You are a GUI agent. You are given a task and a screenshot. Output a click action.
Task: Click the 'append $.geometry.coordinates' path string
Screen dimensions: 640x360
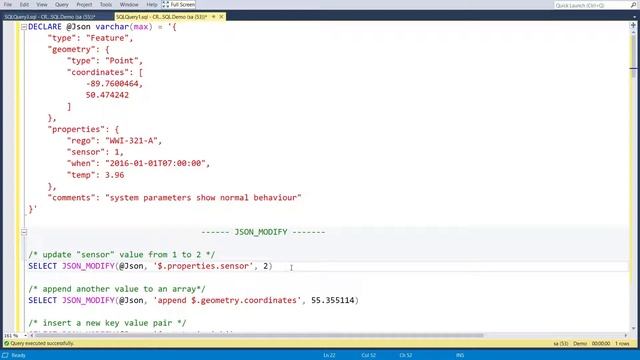[227, 300]
